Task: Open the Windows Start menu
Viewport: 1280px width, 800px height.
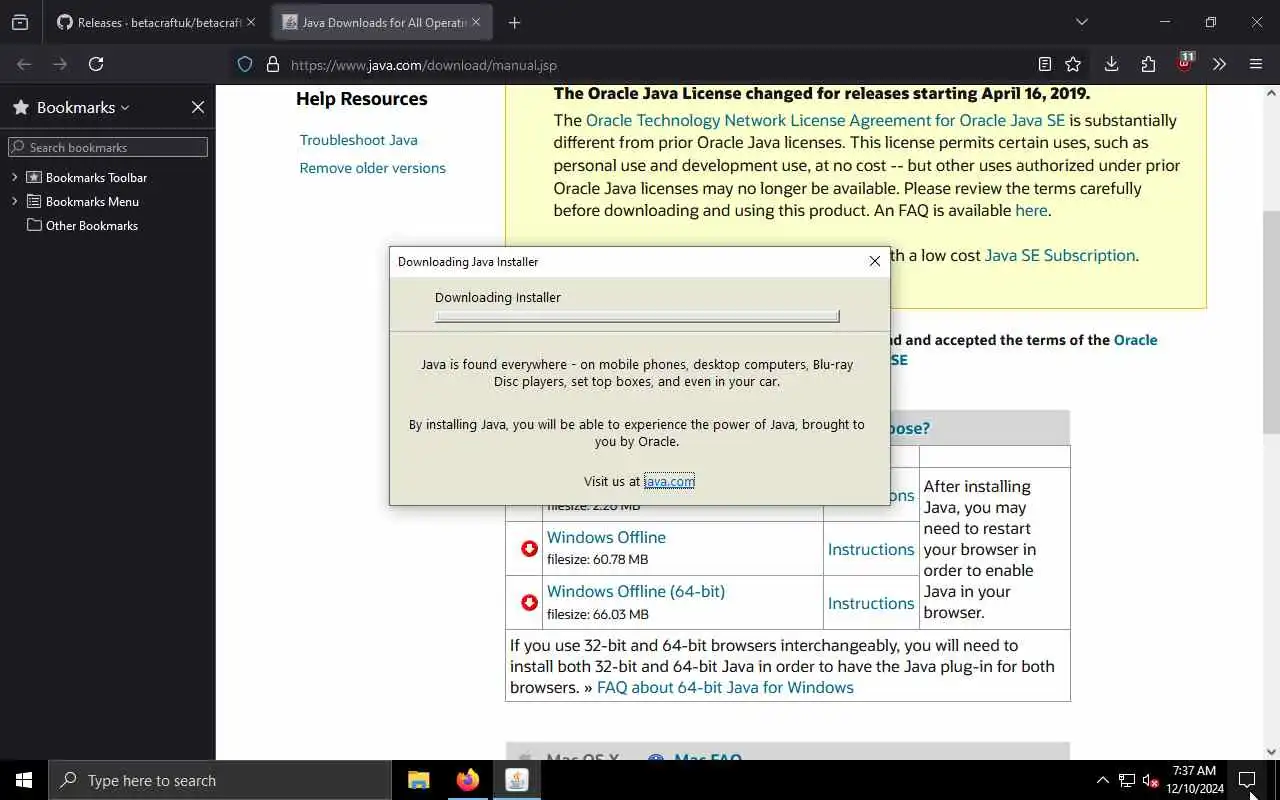Action: (x=24, y=780)
